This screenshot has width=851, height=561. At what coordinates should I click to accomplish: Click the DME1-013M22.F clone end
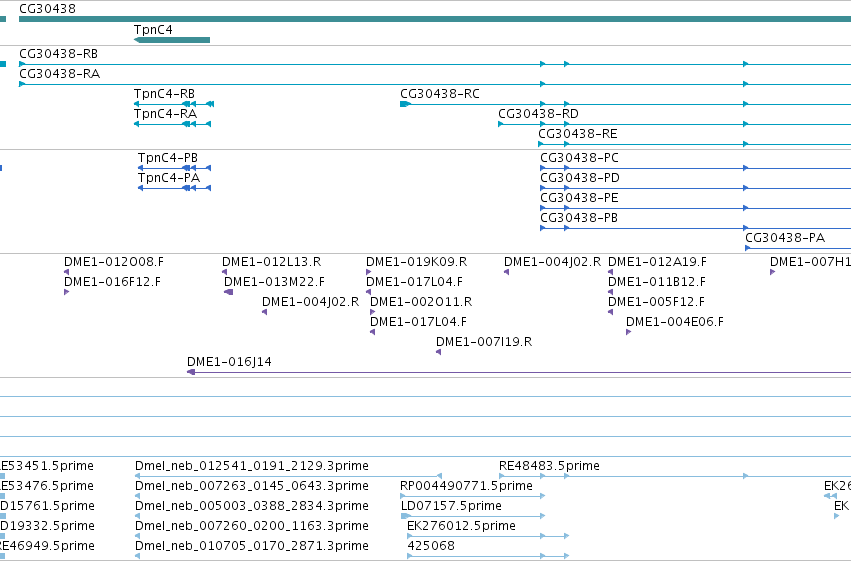point(228,292)
